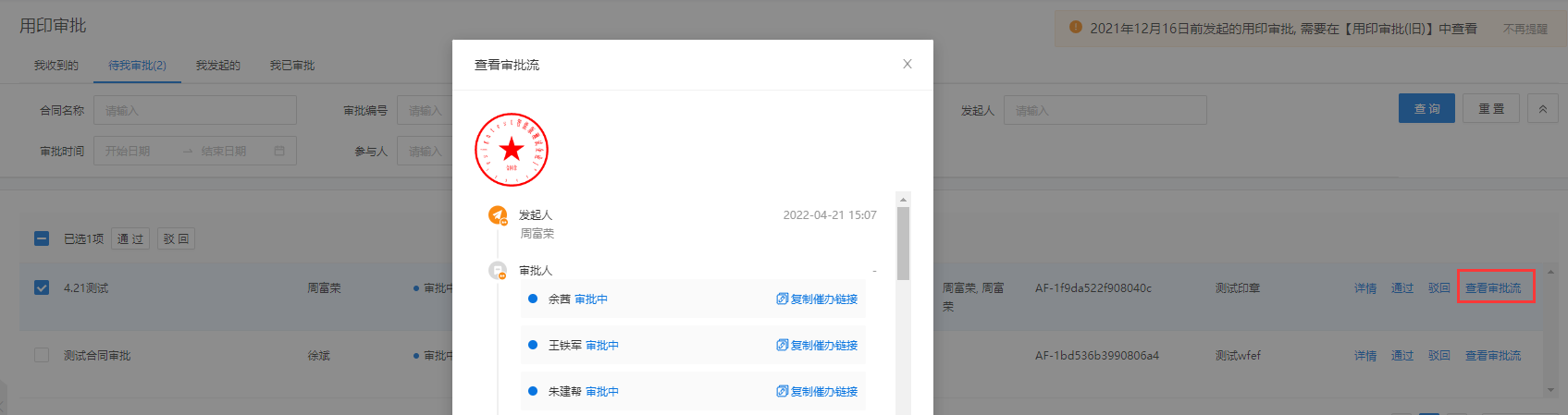The height and width of the screenshot is (415, 1568).
Task: Switch to the 我发起的 tab
Action: [x=218, y=66]
